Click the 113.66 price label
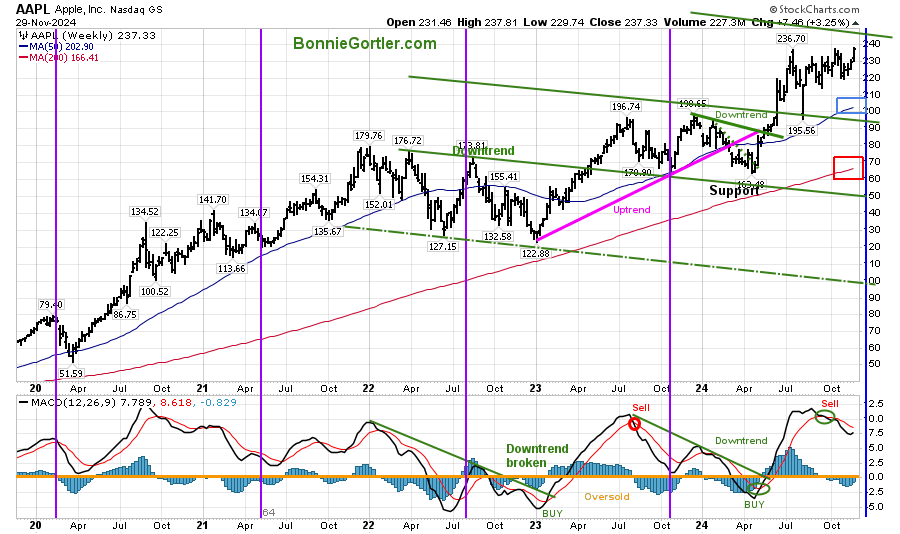Screen dimensions: 900x534 231,268
